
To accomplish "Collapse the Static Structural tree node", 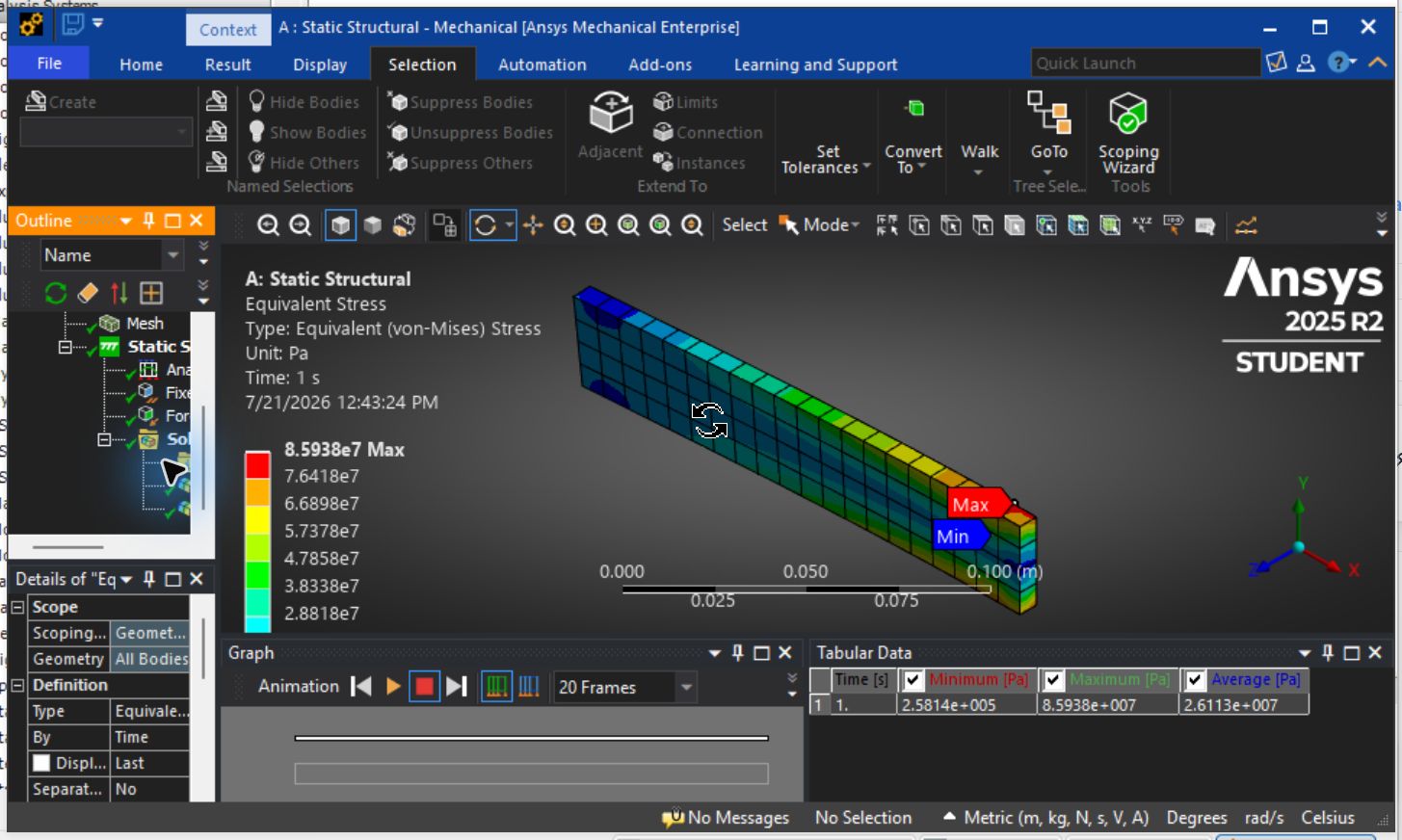I will (x=65, y=347).
